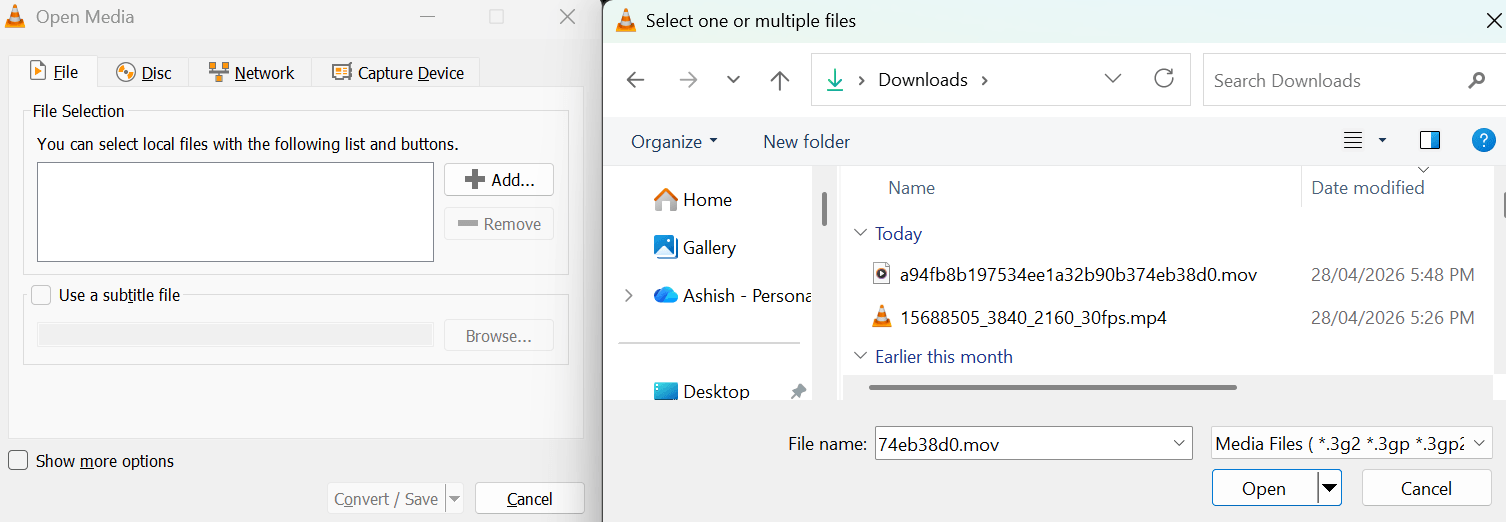Collapse the Today group
The width and height of the screenshot is (1506, 522).
(x=860, y=233)
